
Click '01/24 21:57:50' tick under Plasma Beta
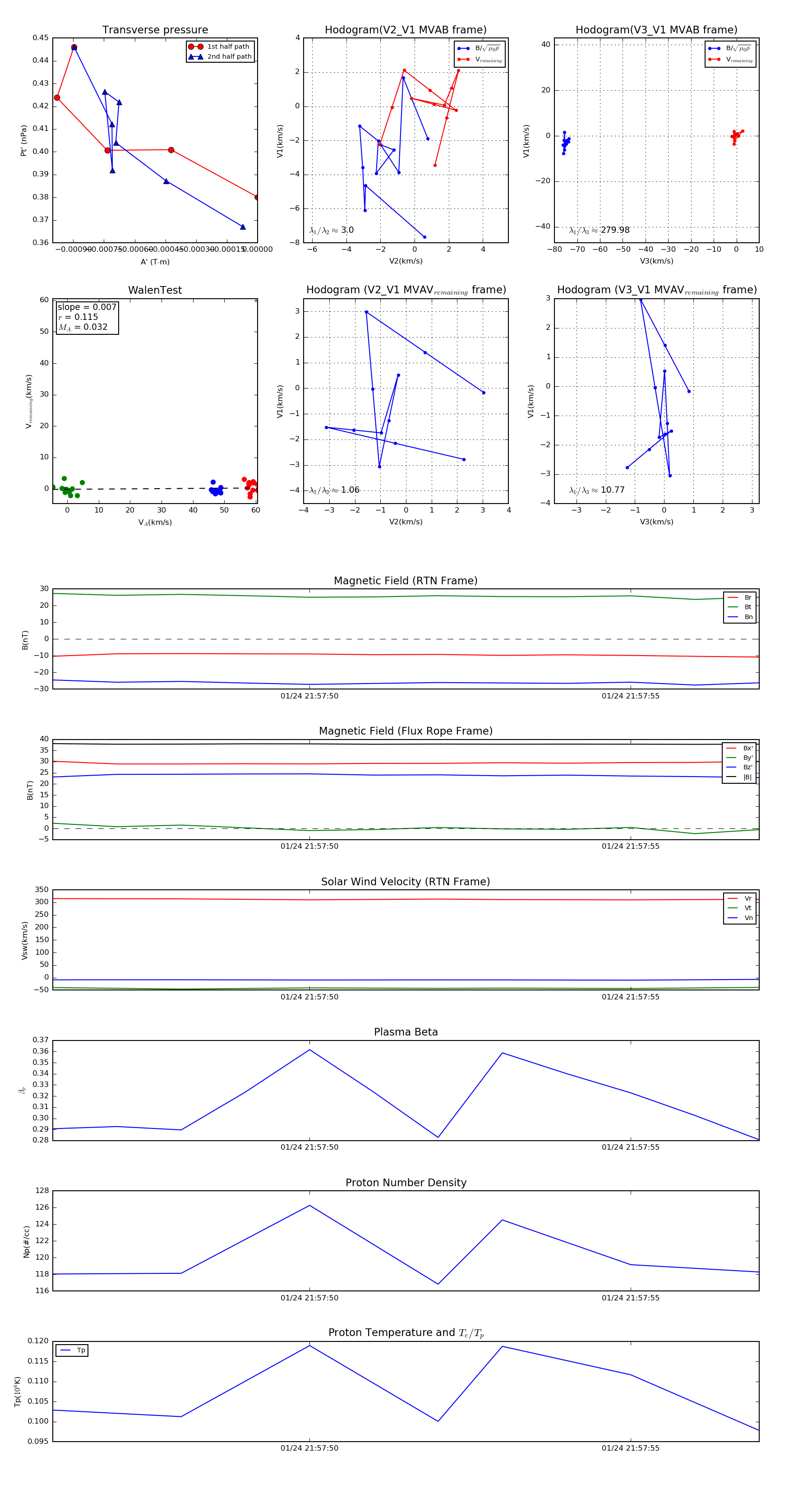tap(310, 1147)
